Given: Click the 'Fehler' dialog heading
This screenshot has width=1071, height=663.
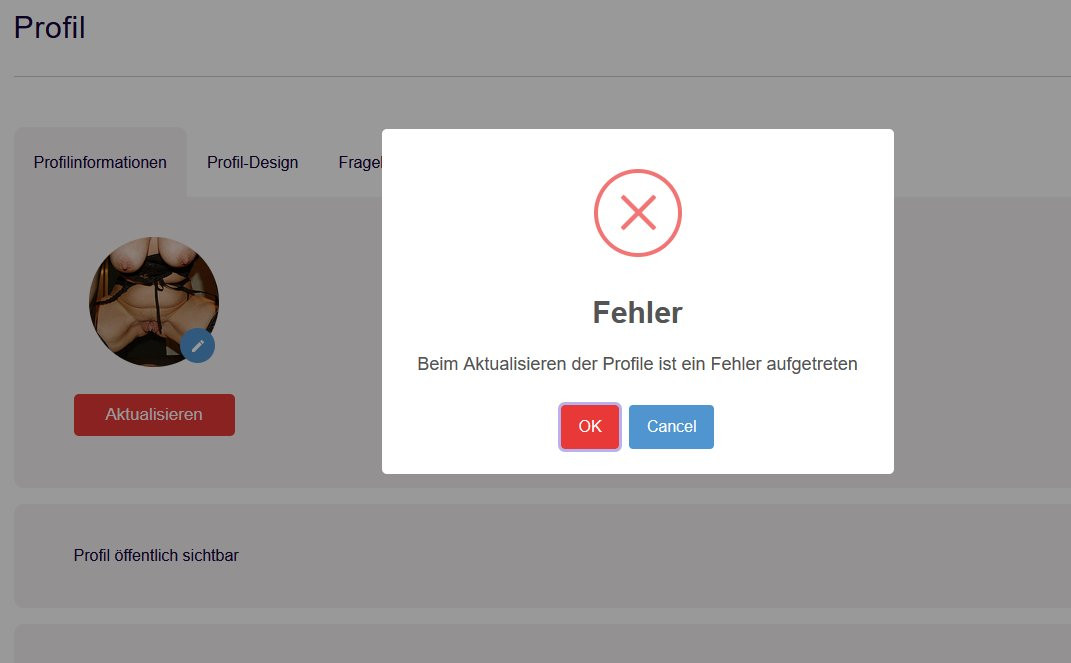Looking at the screenshot, I should pyautogui.click(x=637, y=313).
